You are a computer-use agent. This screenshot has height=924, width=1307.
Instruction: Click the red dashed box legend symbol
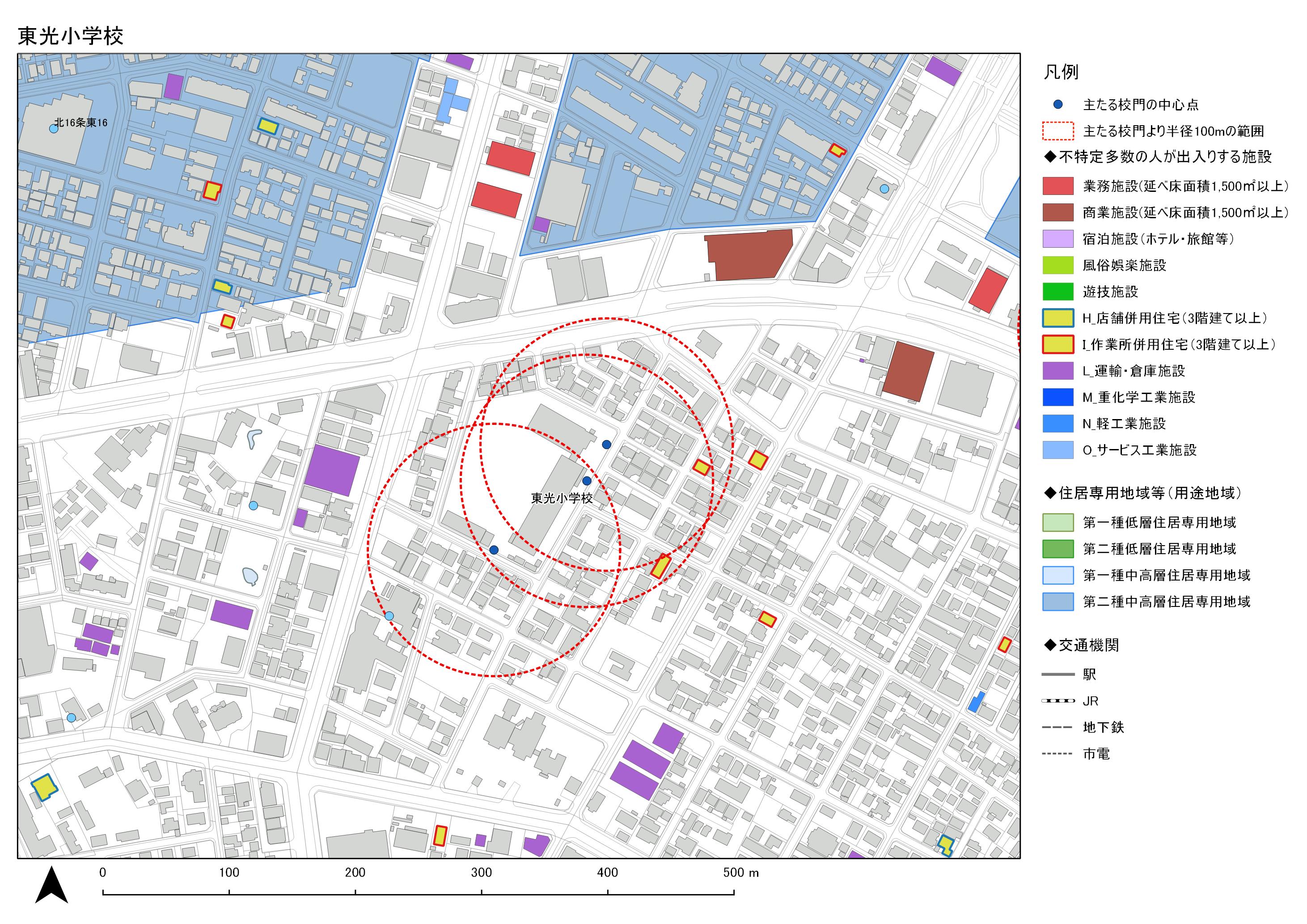tap(1057, 131)
